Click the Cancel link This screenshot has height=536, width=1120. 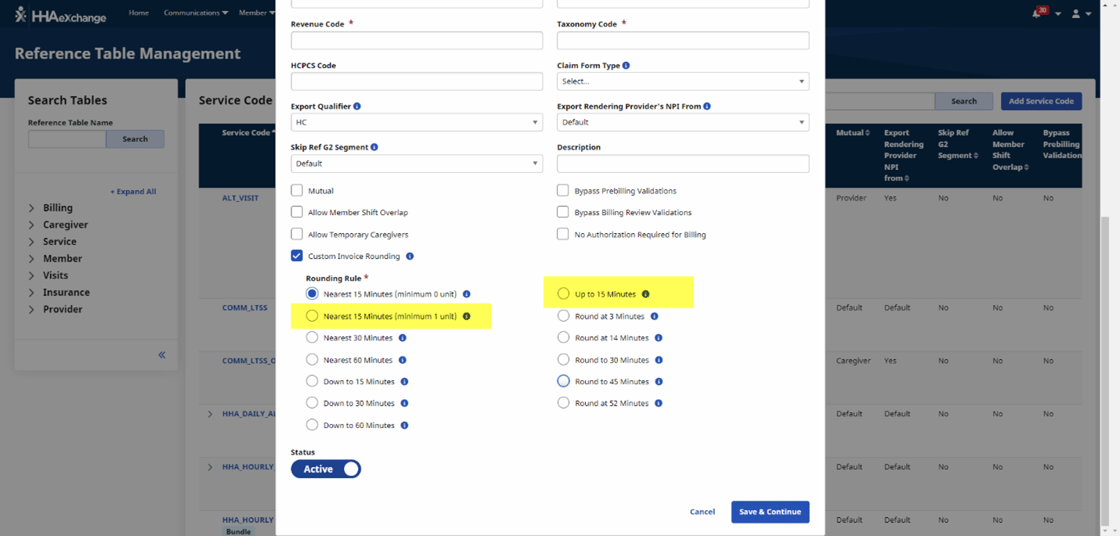pos(702,512)
